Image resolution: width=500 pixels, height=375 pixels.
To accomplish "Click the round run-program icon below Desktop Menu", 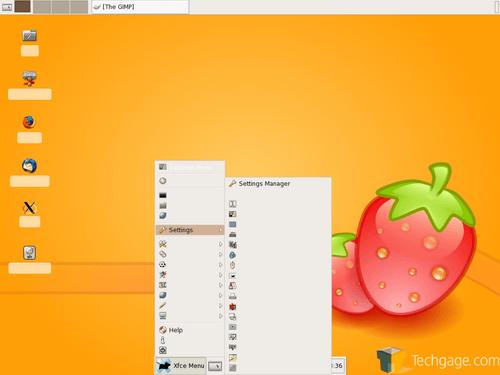I will click(163, 181).
